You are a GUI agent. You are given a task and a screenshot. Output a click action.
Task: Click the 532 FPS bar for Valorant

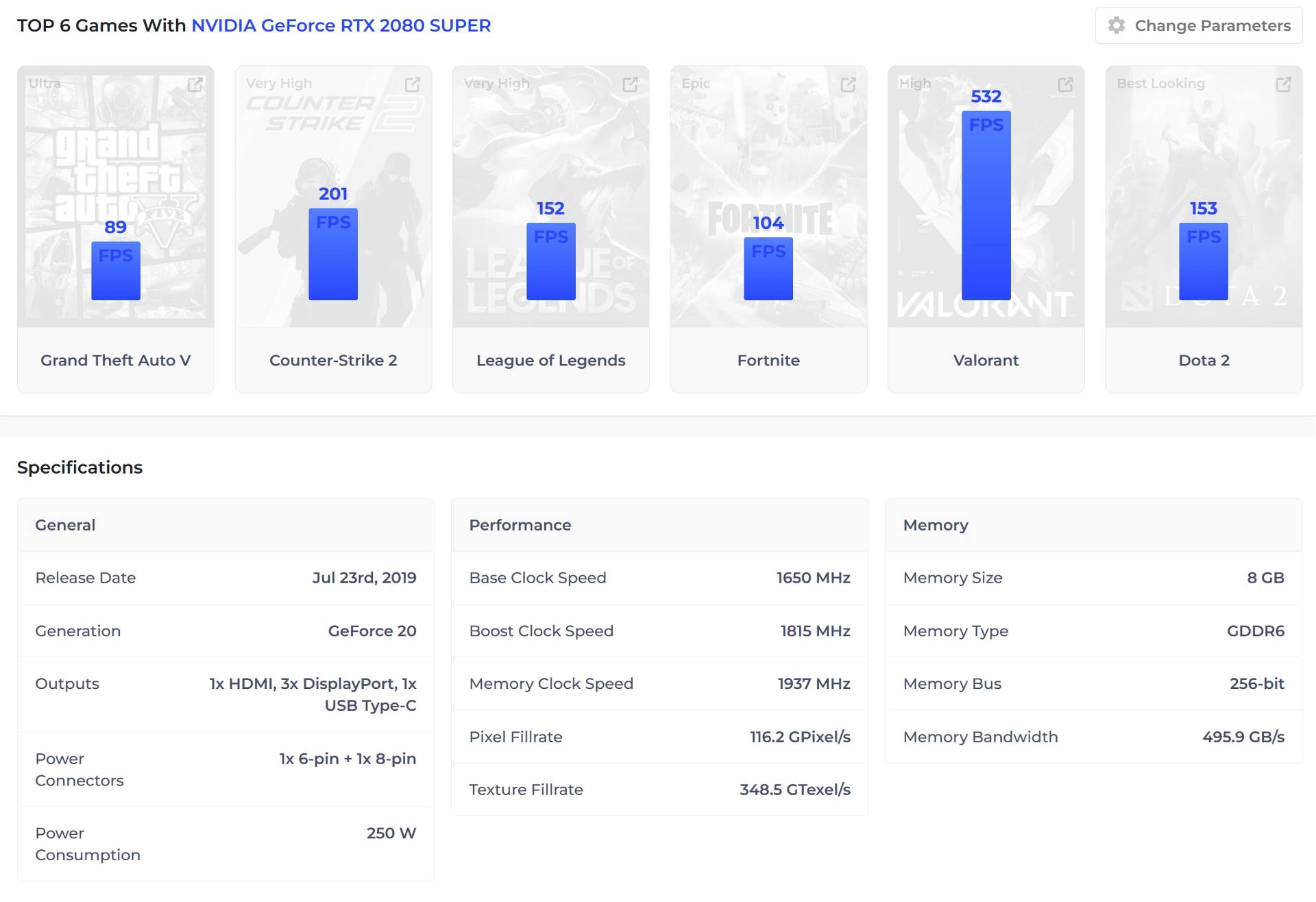986,206
